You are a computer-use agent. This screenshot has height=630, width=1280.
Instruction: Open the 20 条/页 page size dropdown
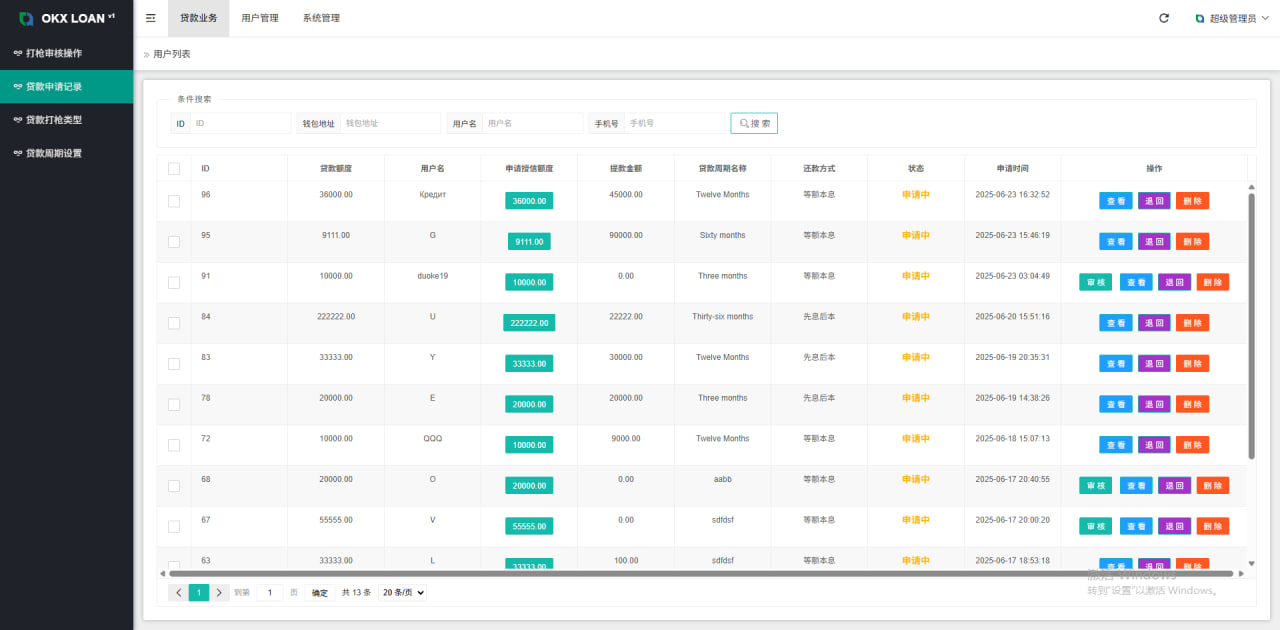(402, 592)
